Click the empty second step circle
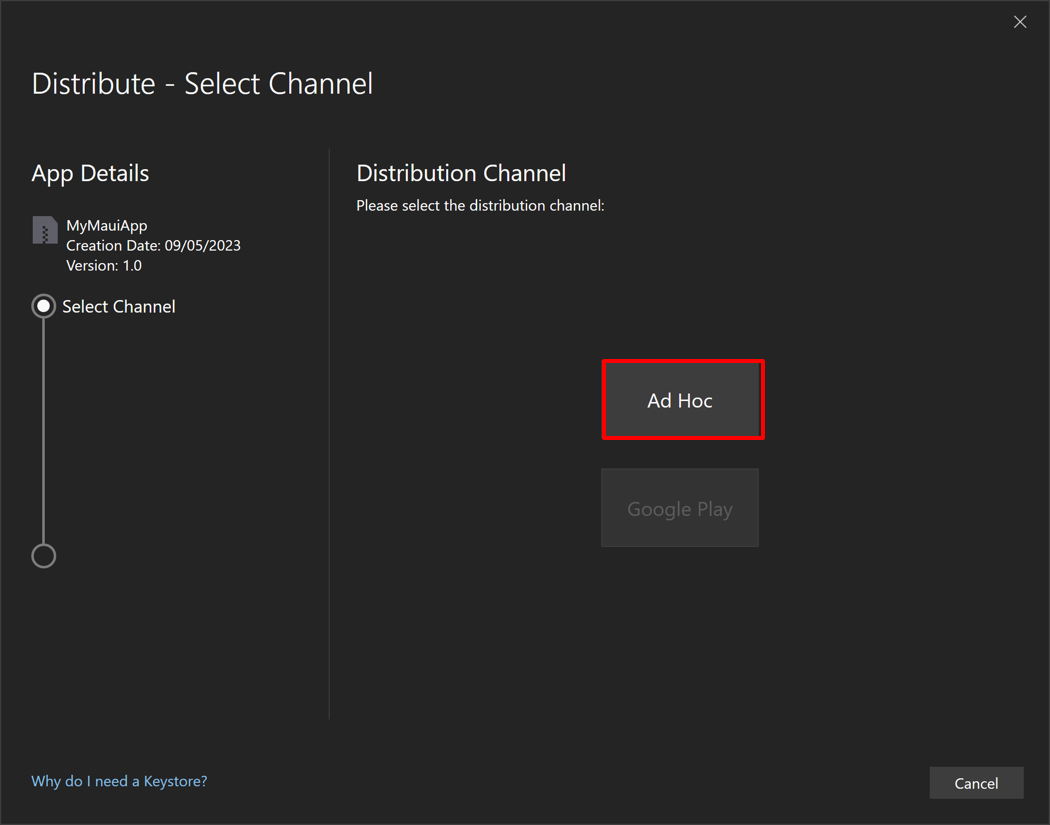 (x=44, y=556)
